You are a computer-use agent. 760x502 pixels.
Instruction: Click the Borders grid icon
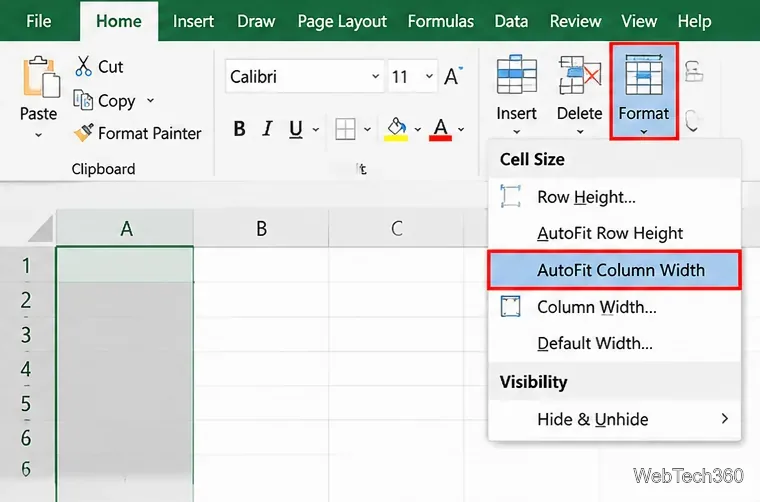(x=345, y=129)
